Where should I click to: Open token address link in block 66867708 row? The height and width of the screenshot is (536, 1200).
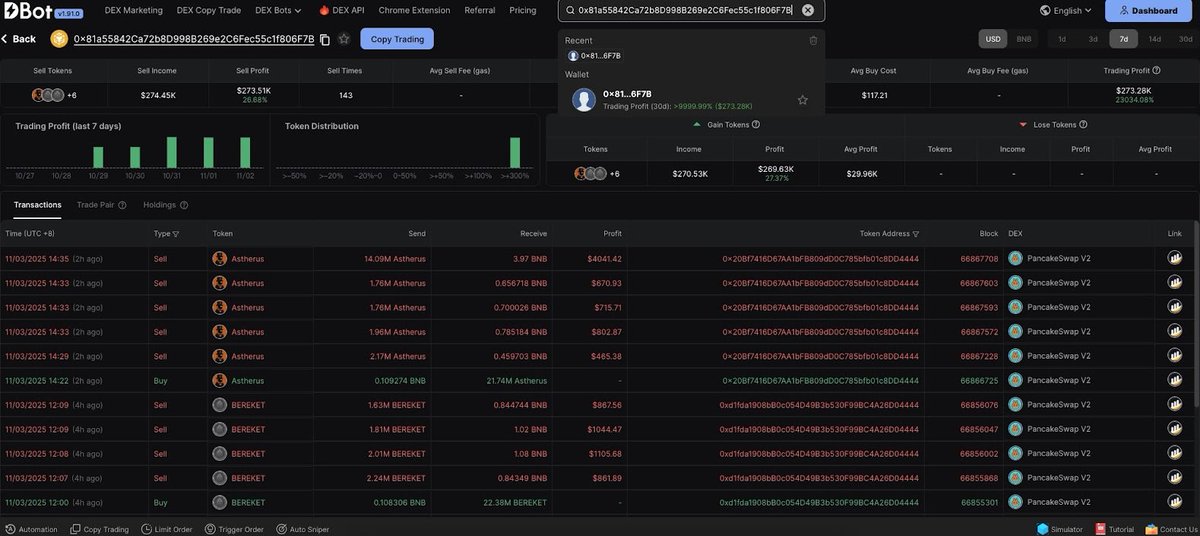[x=821, y=258]
